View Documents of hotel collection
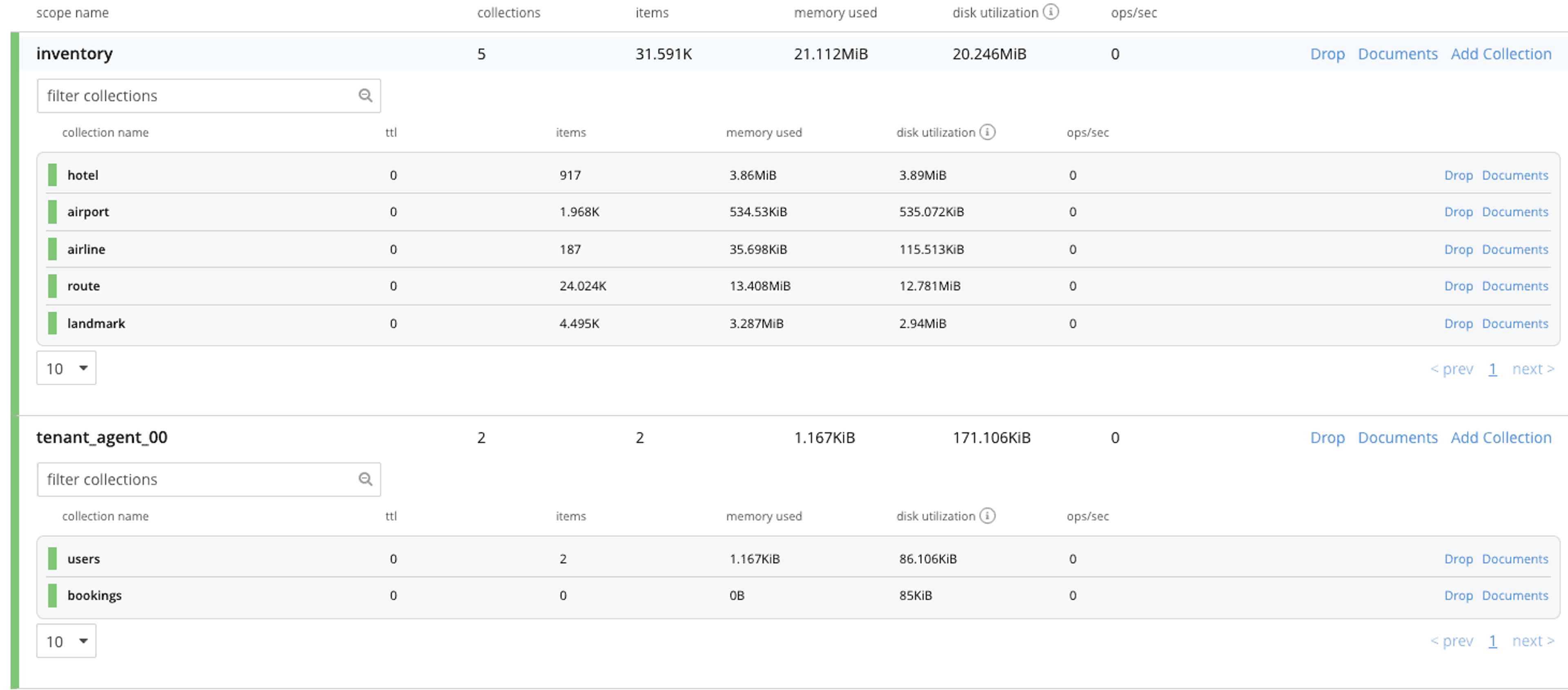Viewport: 1568px width, 690px height. click(1515, 175)
